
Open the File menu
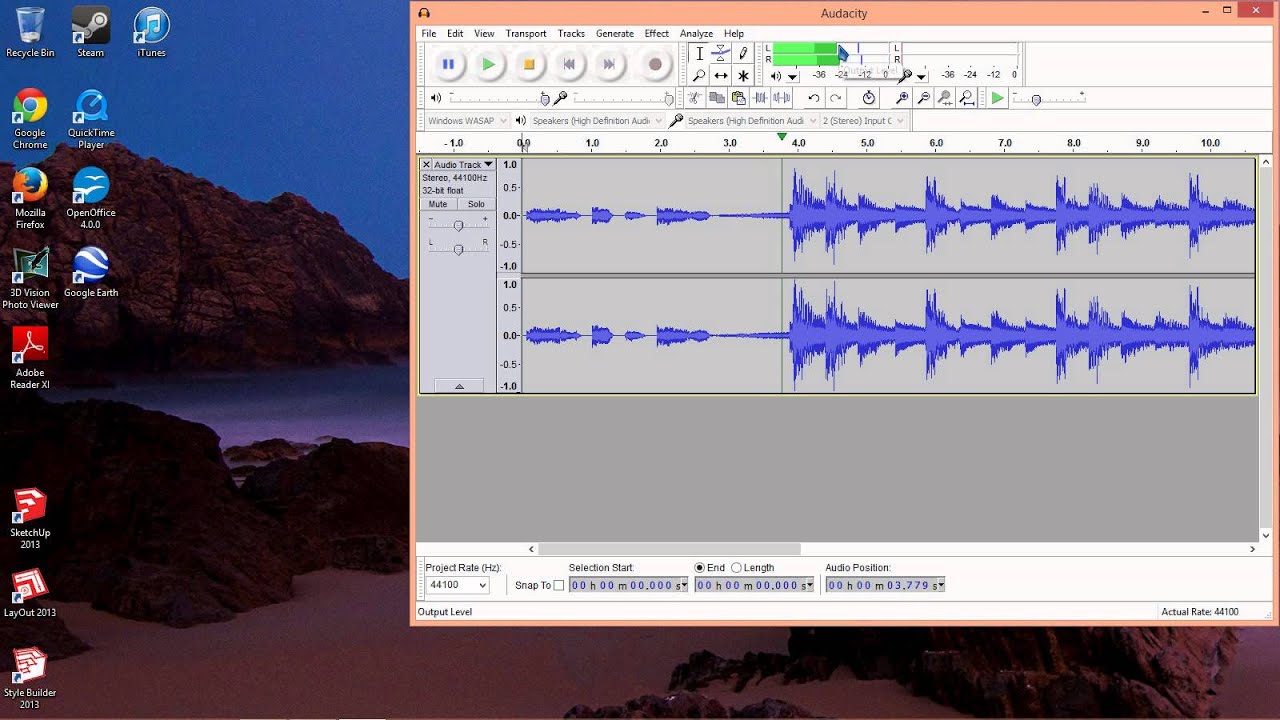pyautogui.click(x=429, y=33)
